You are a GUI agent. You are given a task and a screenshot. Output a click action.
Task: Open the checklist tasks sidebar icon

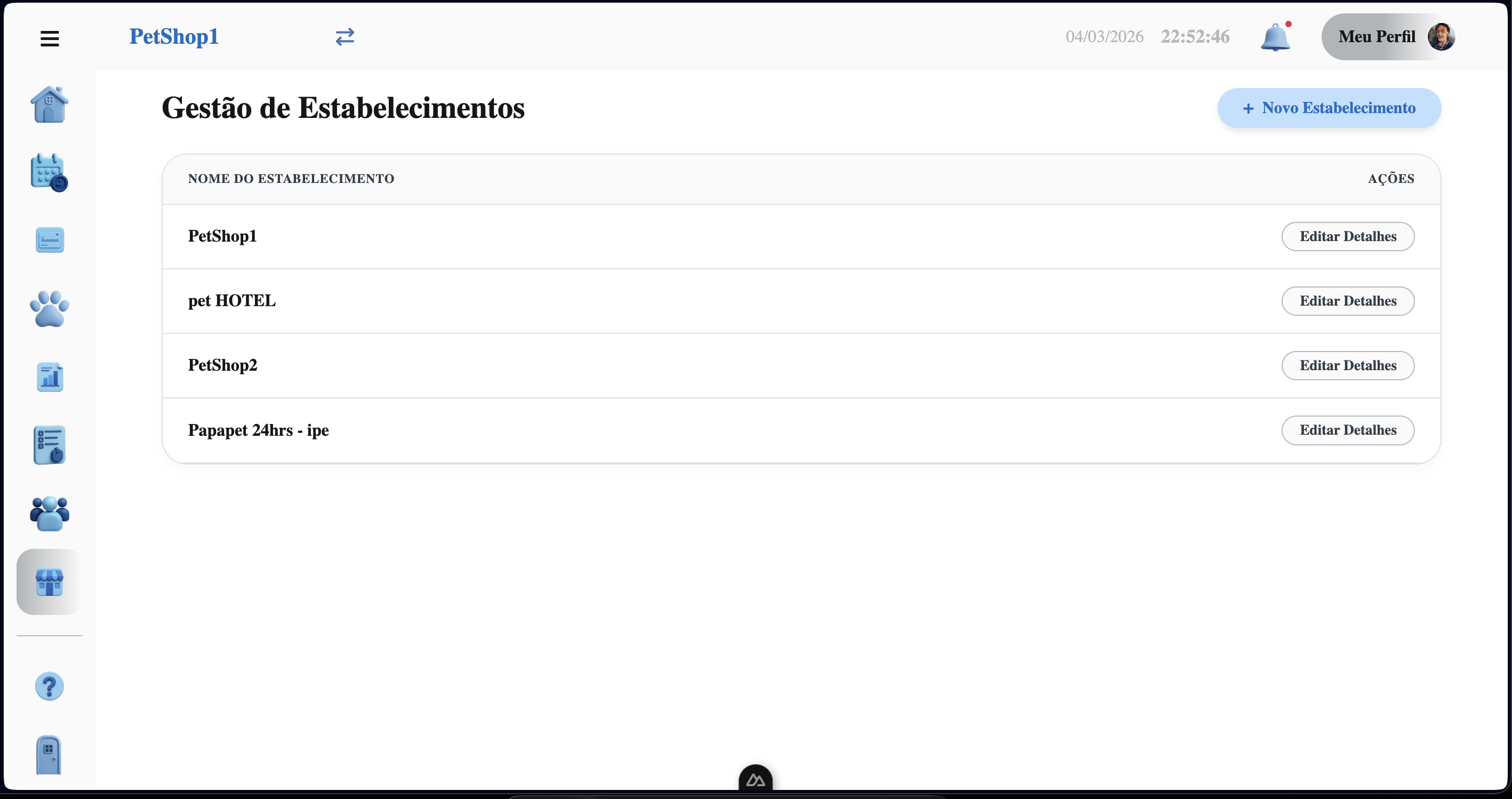point(49,445)
